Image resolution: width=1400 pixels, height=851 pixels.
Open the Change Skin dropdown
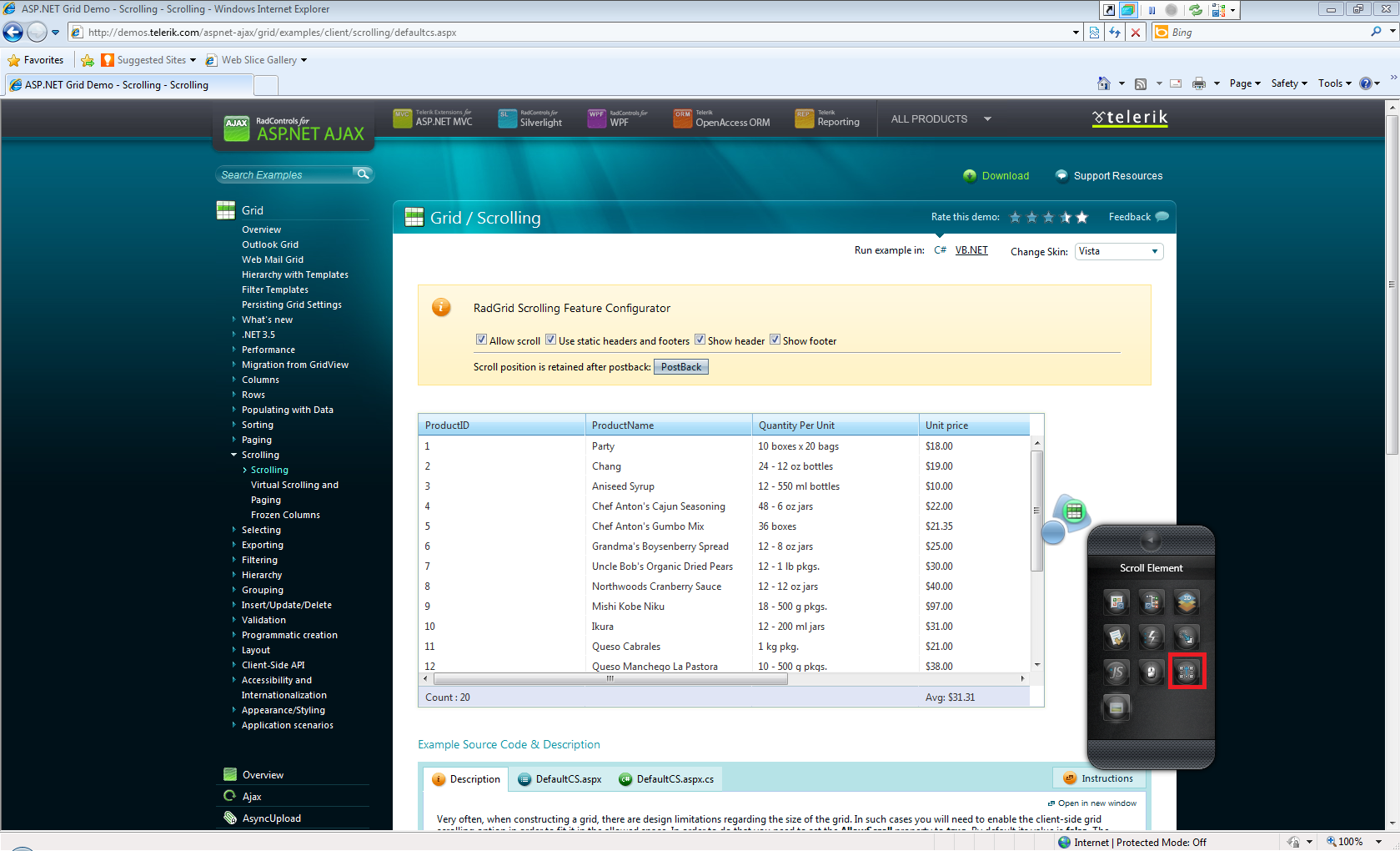point(1118,251)
